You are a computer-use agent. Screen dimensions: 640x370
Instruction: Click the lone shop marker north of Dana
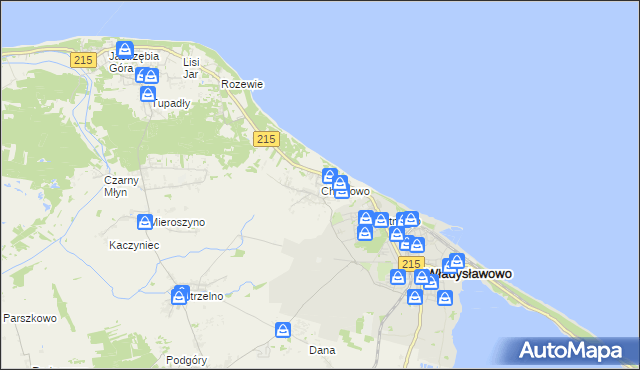[283, 330]
